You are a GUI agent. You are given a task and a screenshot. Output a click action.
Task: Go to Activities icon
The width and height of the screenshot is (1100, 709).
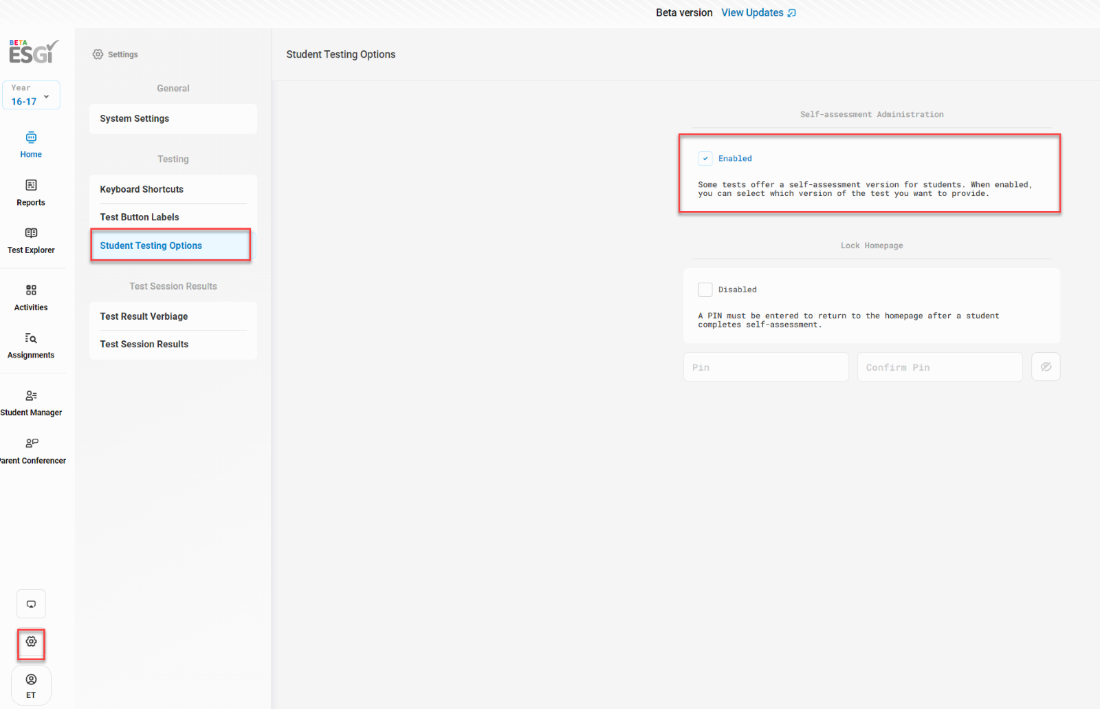[x=31, y=291]
